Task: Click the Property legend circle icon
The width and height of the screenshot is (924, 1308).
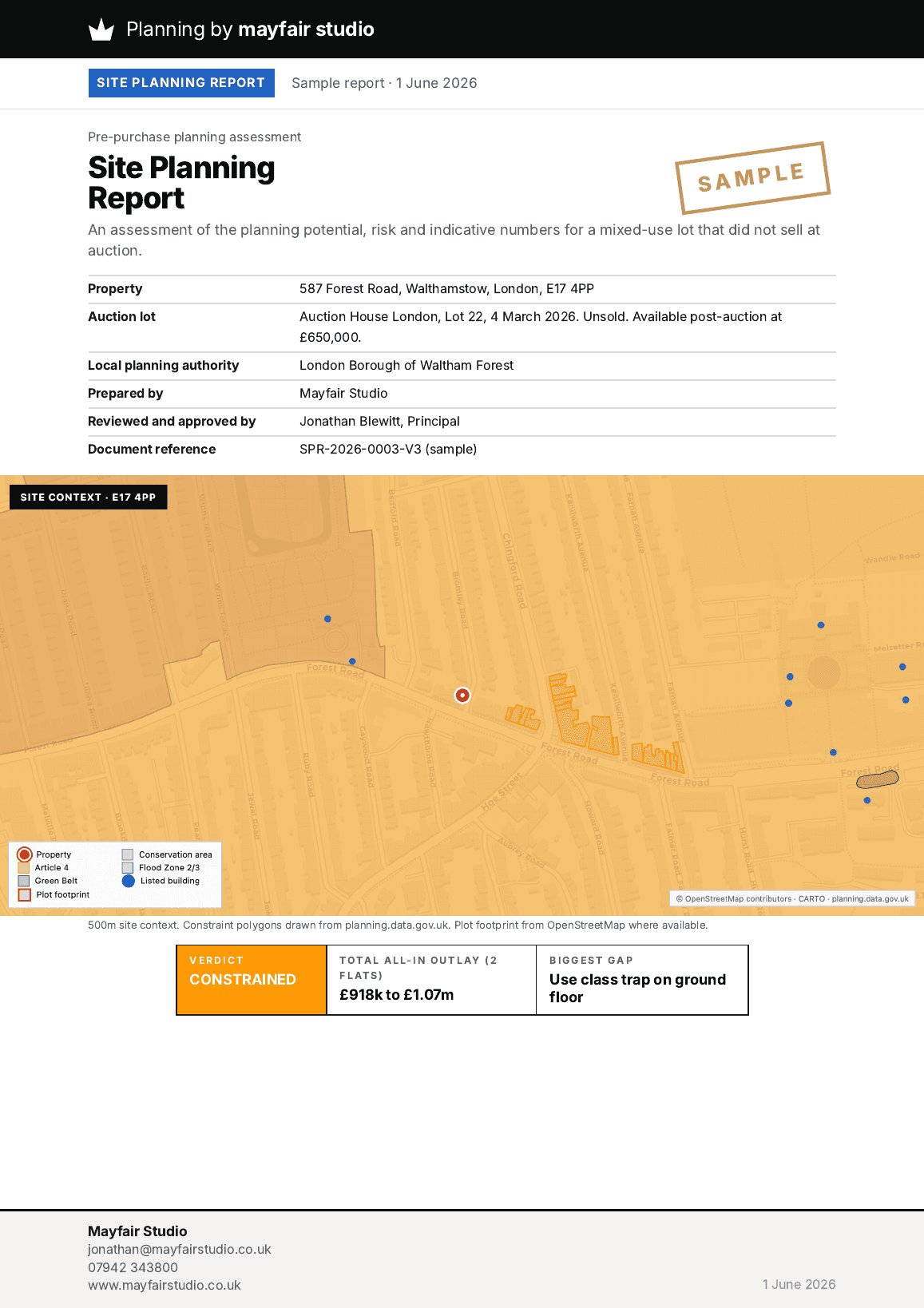Action: (25, 854)
